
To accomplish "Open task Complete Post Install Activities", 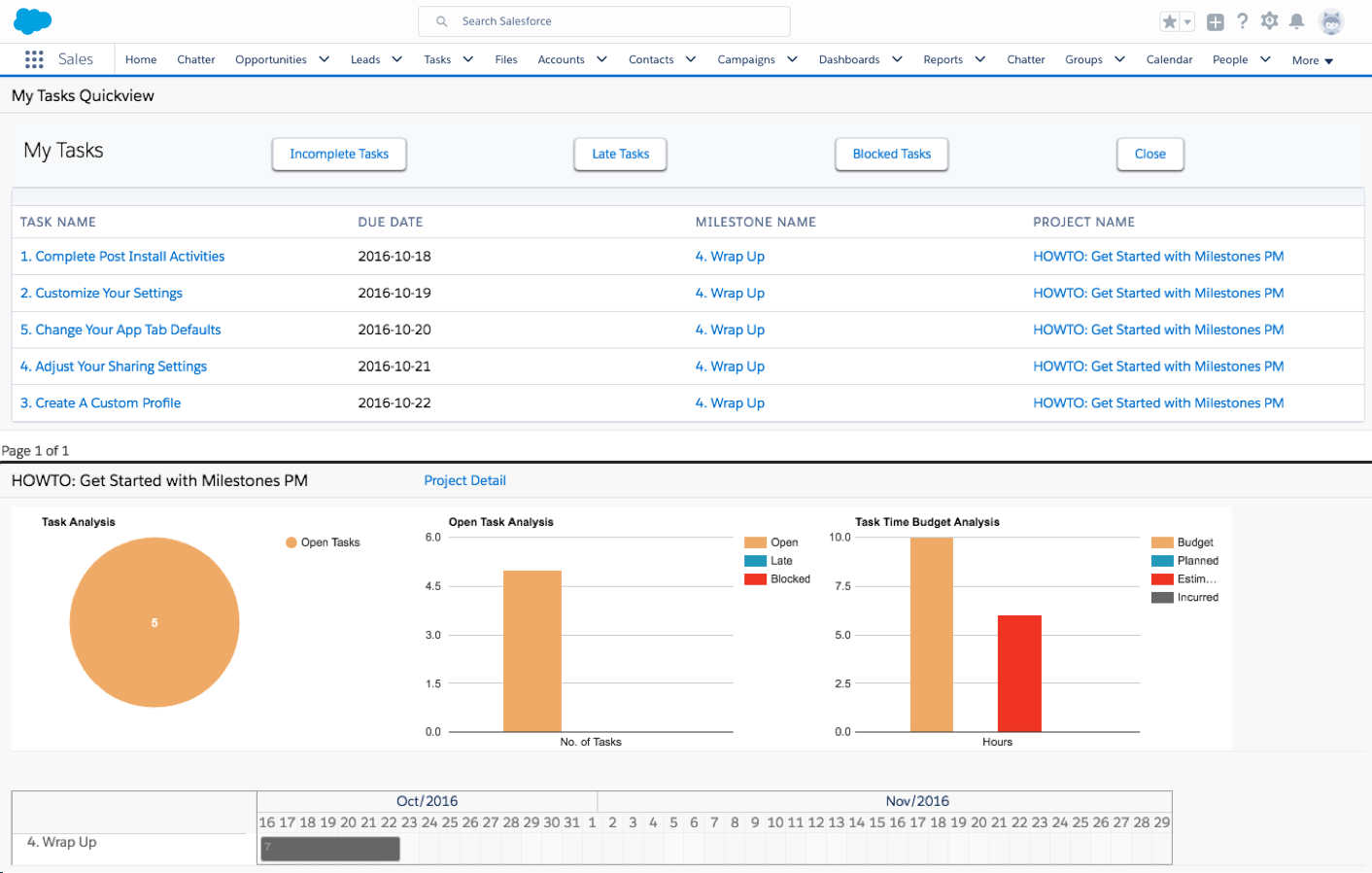I will (122, 257).
